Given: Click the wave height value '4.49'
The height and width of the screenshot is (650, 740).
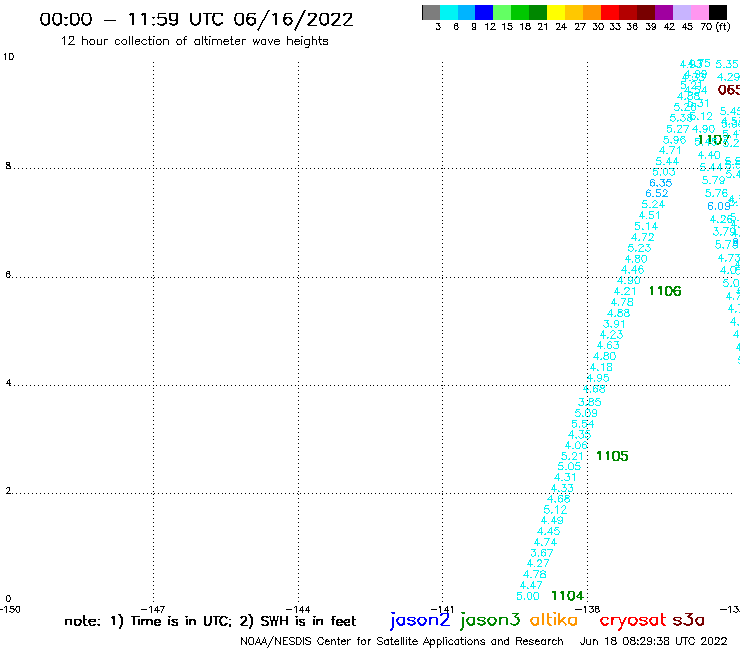Looking at the screenshot, I should [552, 520].
